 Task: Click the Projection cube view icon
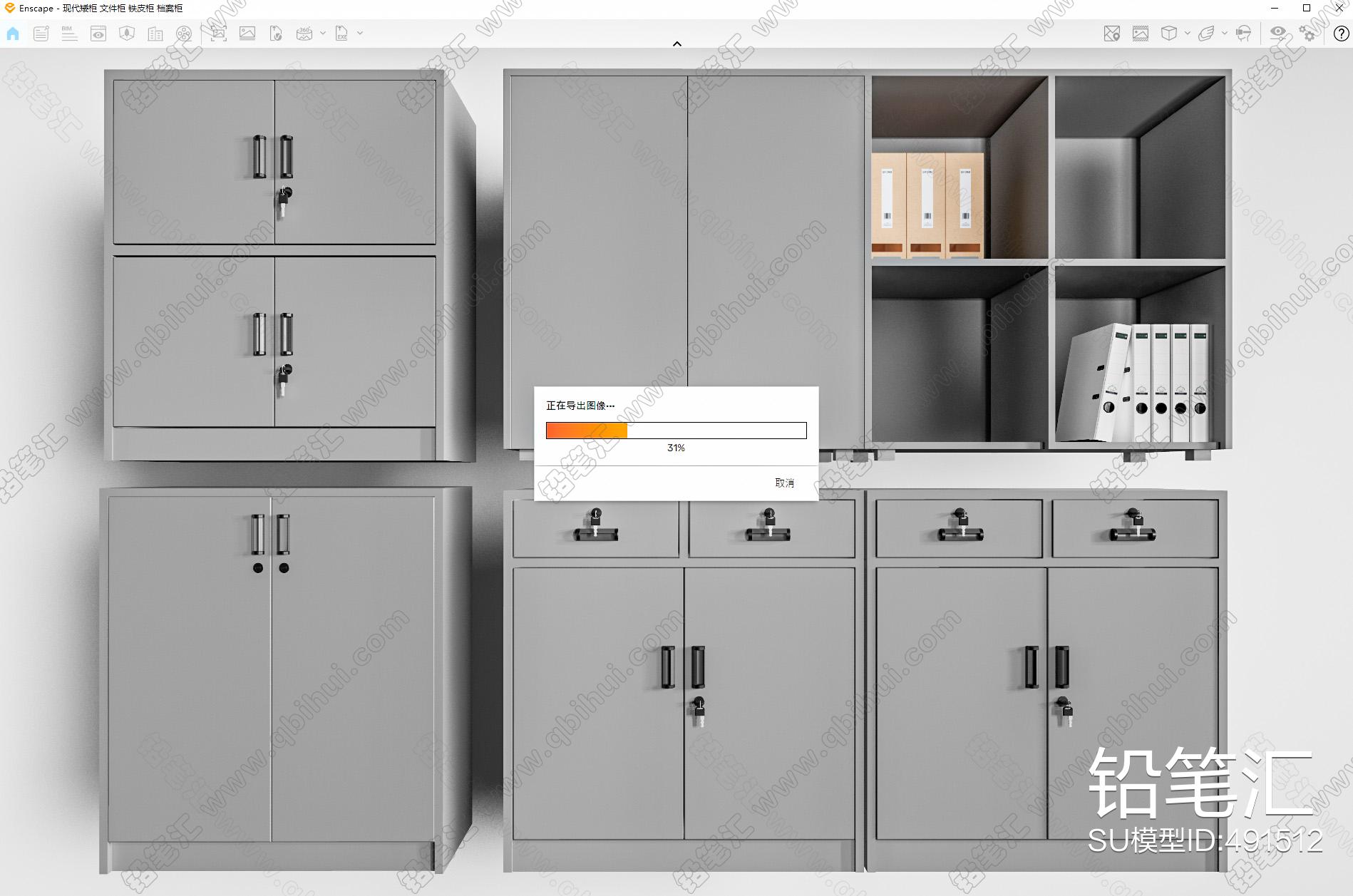click(1169, 34)
